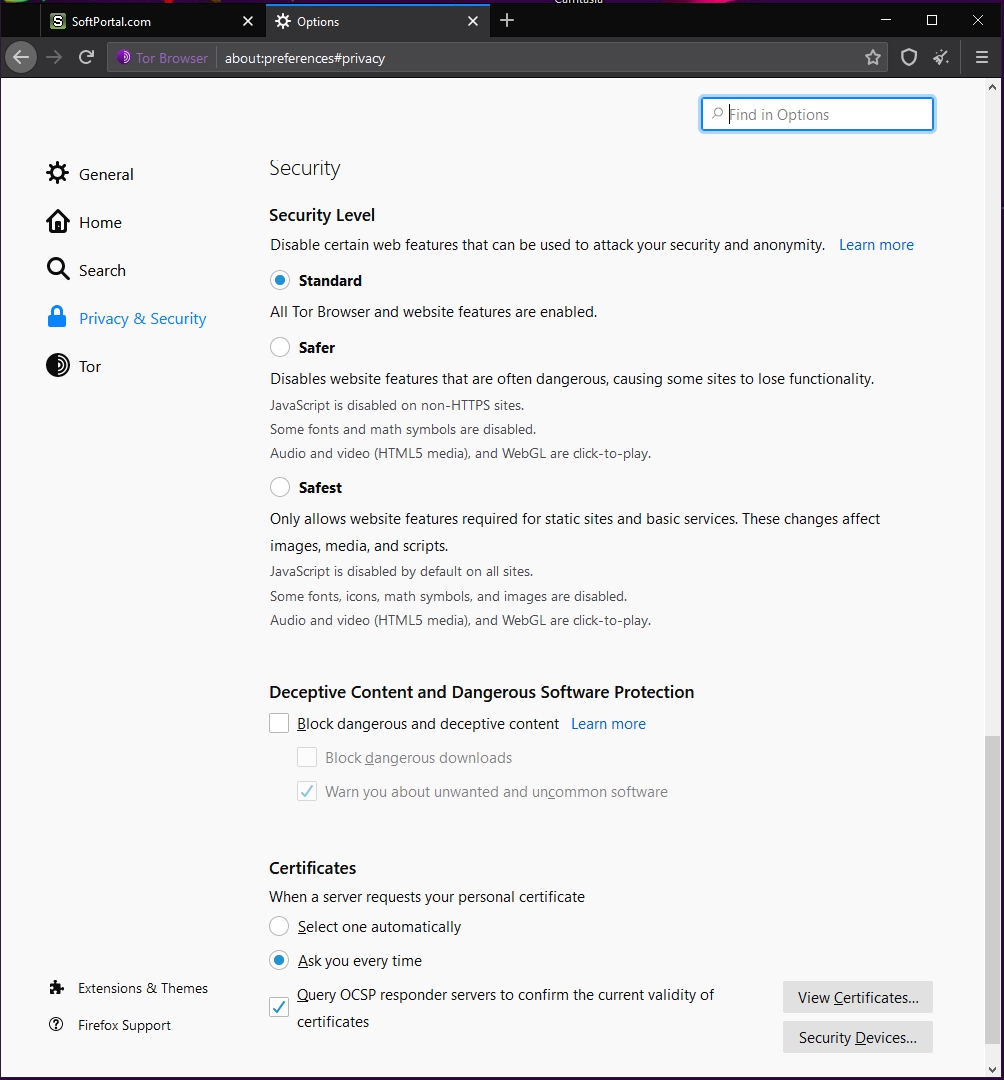Open Learn more link for Security Level

pyautogui.click(x=876, y=245)
